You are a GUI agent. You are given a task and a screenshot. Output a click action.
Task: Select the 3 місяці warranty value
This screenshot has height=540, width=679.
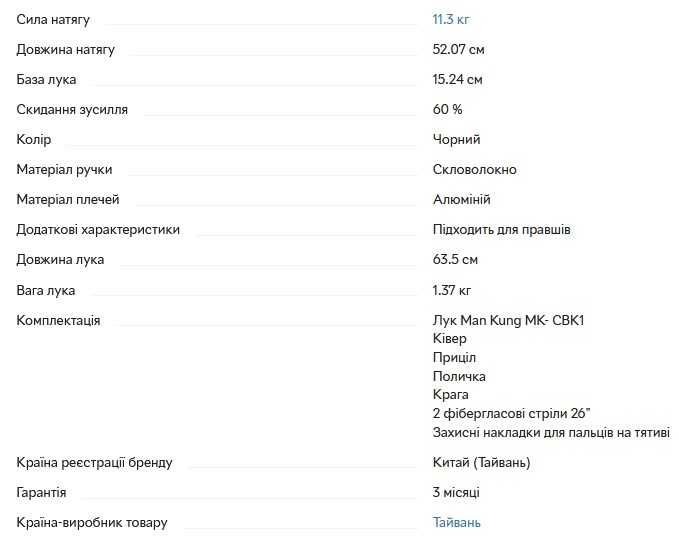pyautogui.click(x=456, y=492)
